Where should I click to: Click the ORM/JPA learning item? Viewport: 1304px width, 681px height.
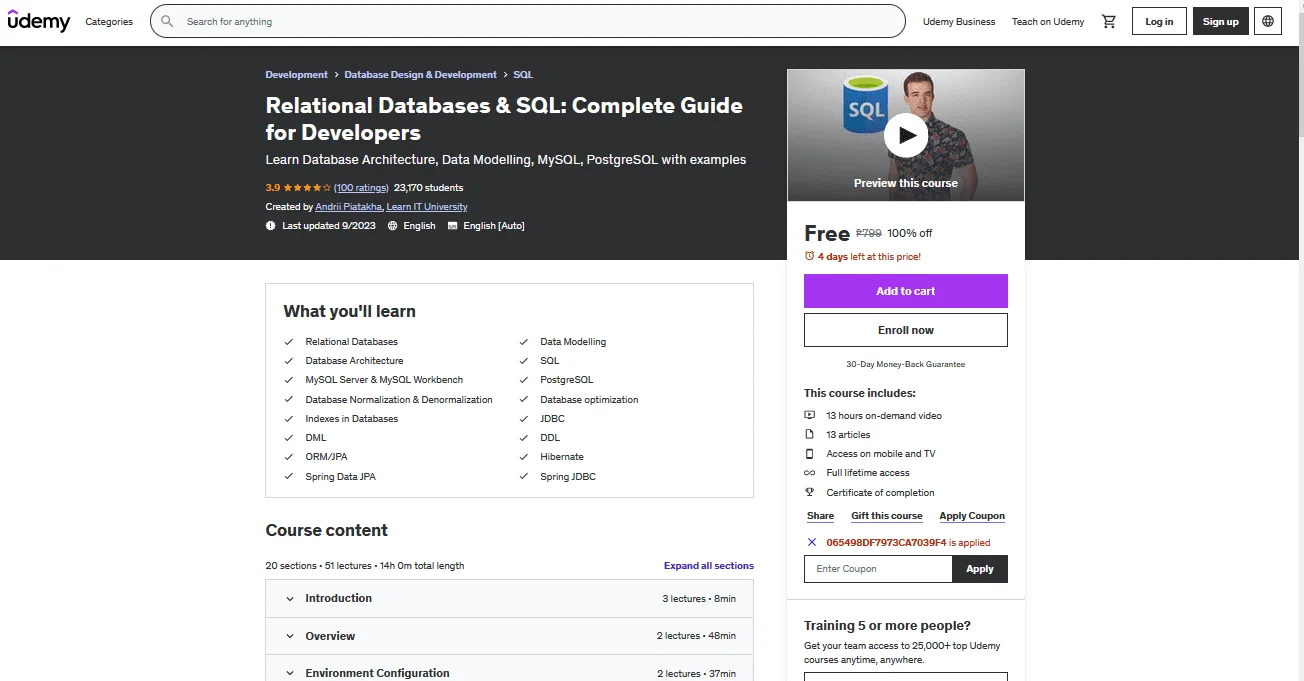coord(327,457)
